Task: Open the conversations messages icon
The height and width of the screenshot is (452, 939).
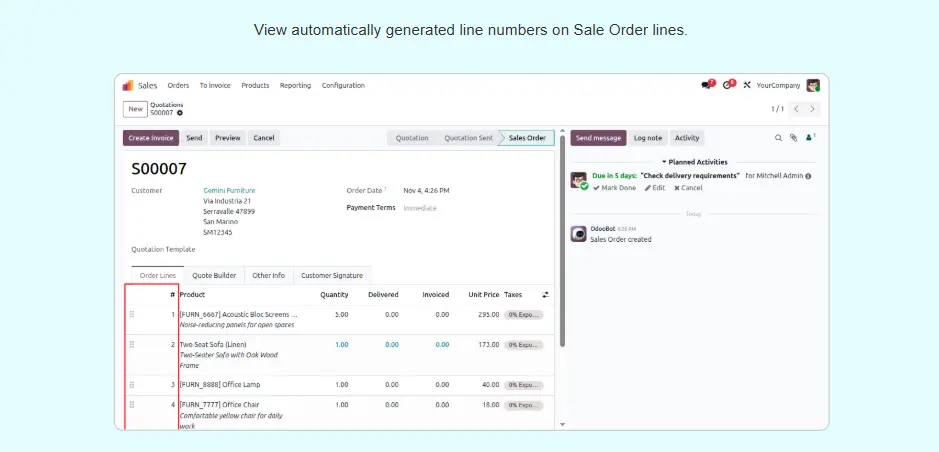Action: pyautogui.click(x=706, y=86)
